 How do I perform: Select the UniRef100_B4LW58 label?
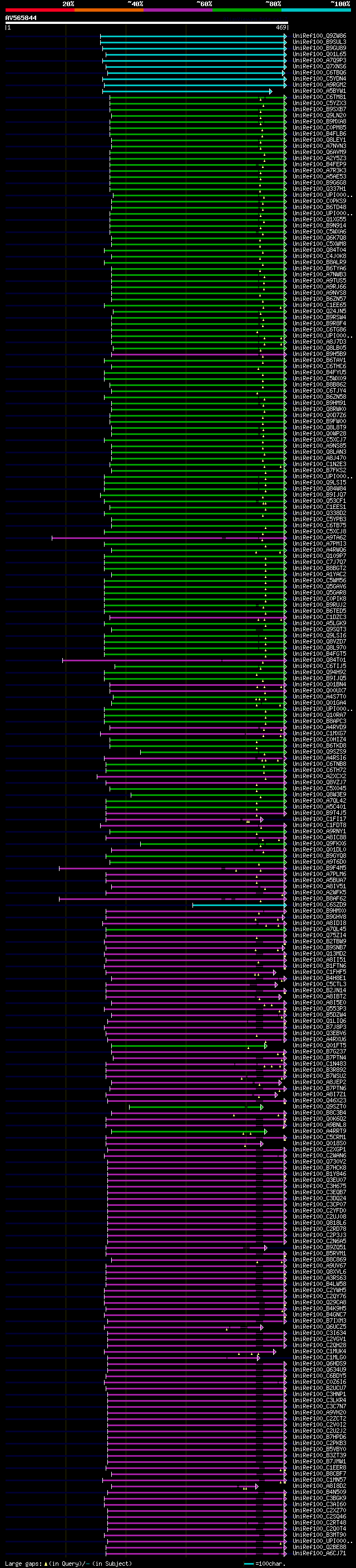(319, 1284)
